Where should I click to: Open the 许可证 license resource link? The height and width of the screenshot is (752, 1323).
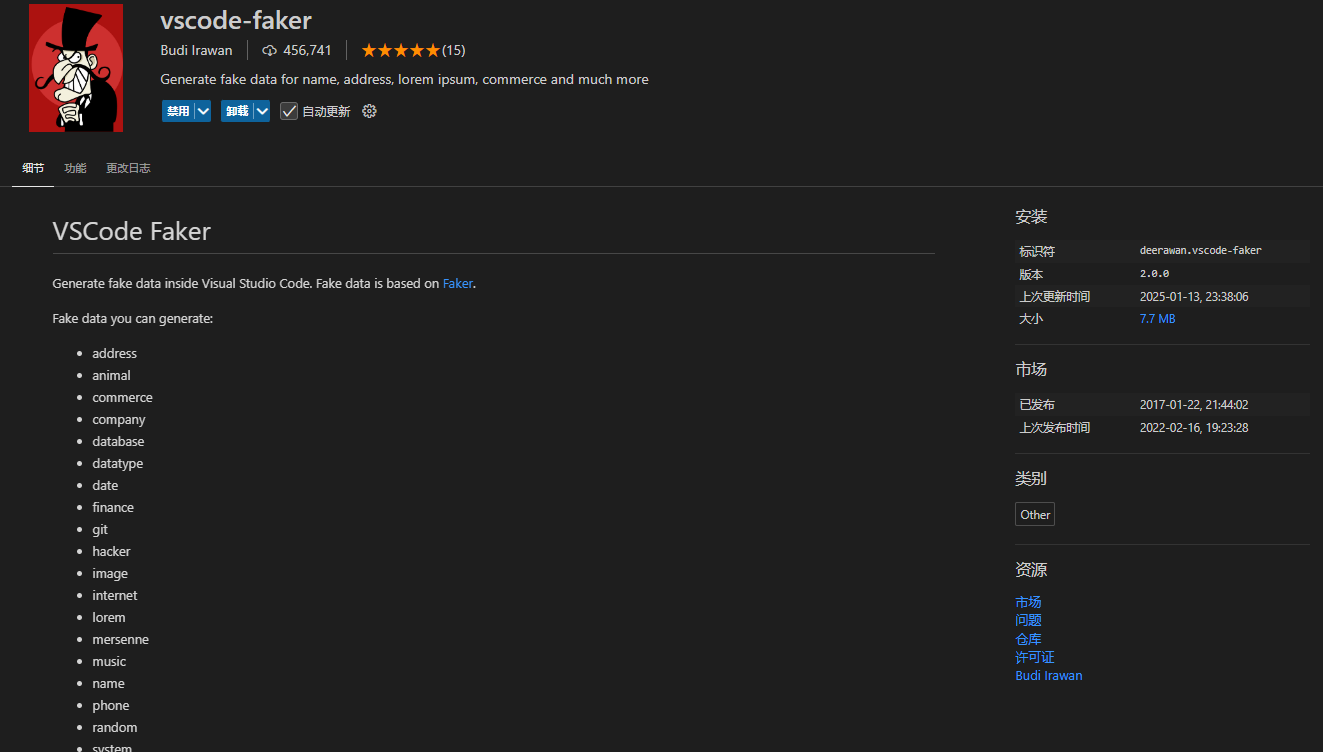[x=1035, y=657]
